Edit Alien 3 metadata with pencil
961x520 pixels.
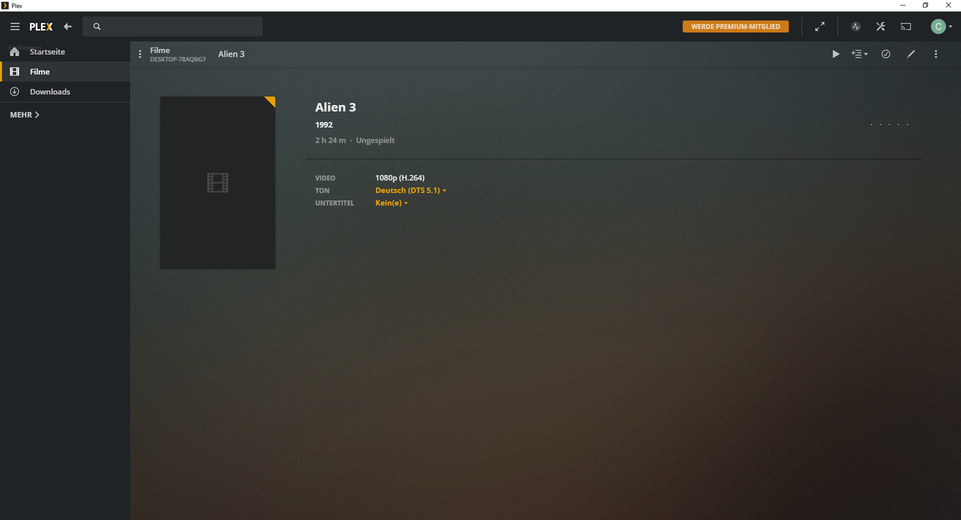click(x=911, y=54)
